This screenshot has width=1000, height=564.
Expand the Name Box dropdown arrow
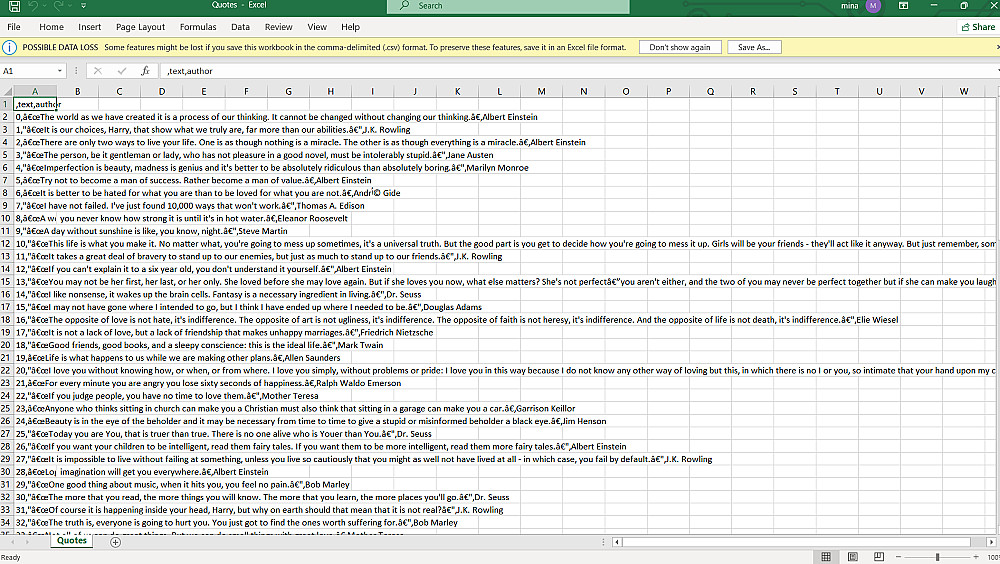[60, 71]
